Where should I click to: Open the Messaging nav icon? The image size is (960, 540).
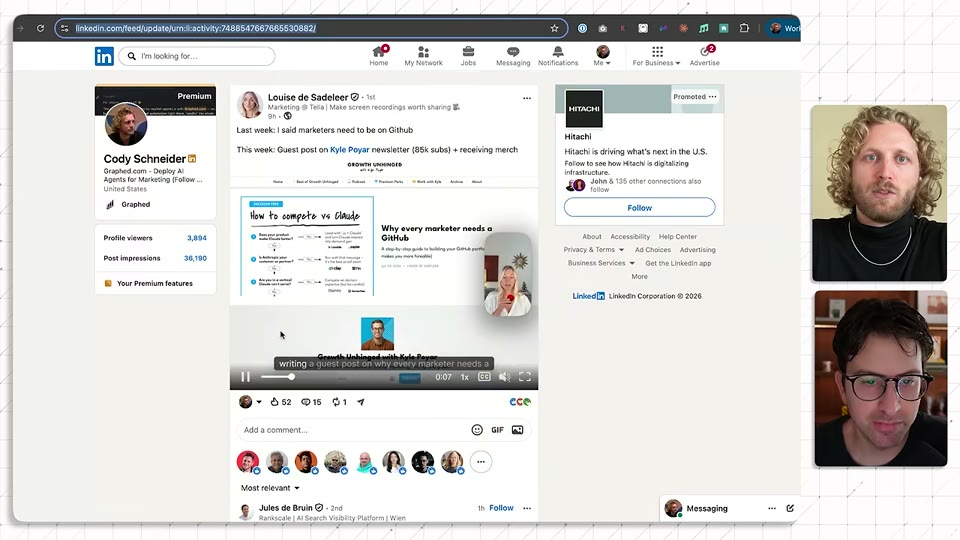(x=513, y=52)
